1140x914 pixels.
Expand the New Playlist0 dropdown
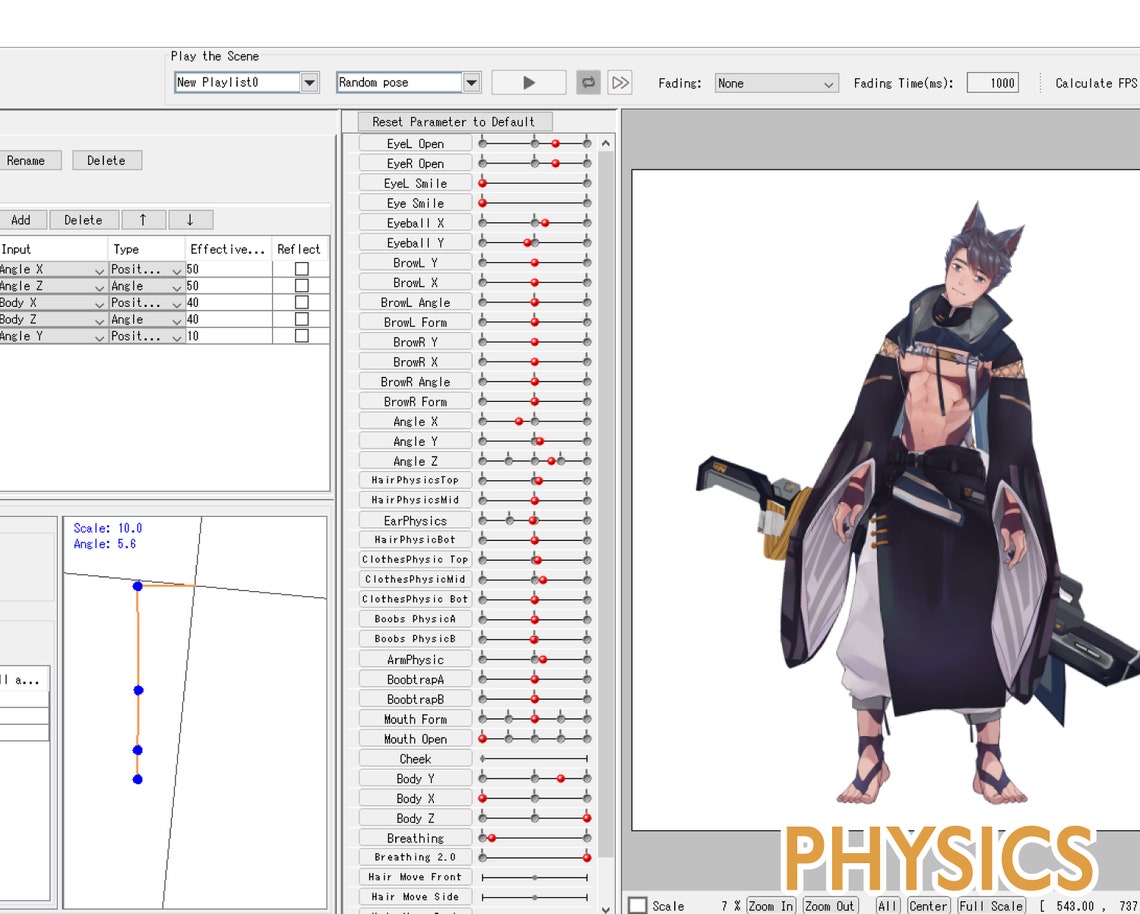(x=309, y=83)
